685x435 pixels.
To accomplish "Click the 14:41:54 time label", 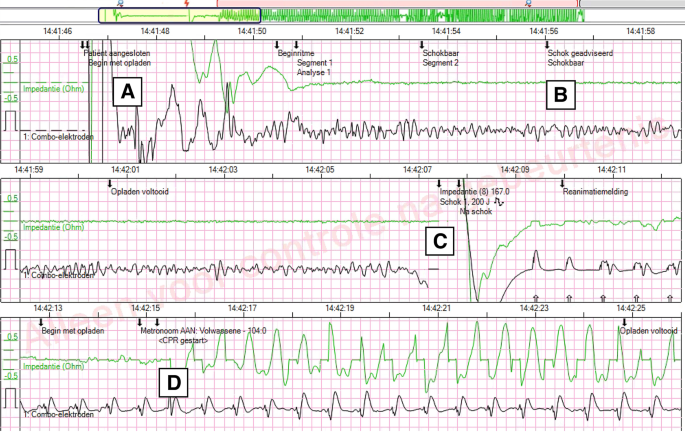I will (446, 31).
